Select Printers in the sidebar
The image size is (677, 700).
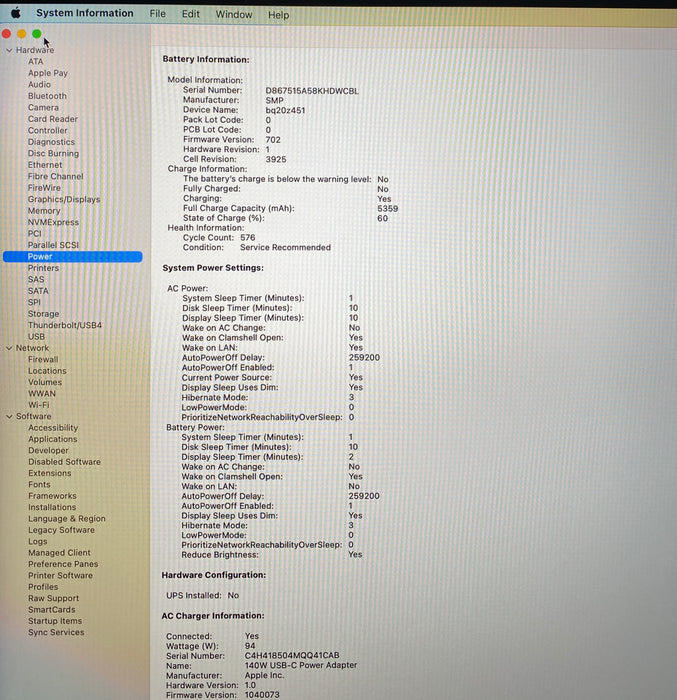[x=43, y=268]
